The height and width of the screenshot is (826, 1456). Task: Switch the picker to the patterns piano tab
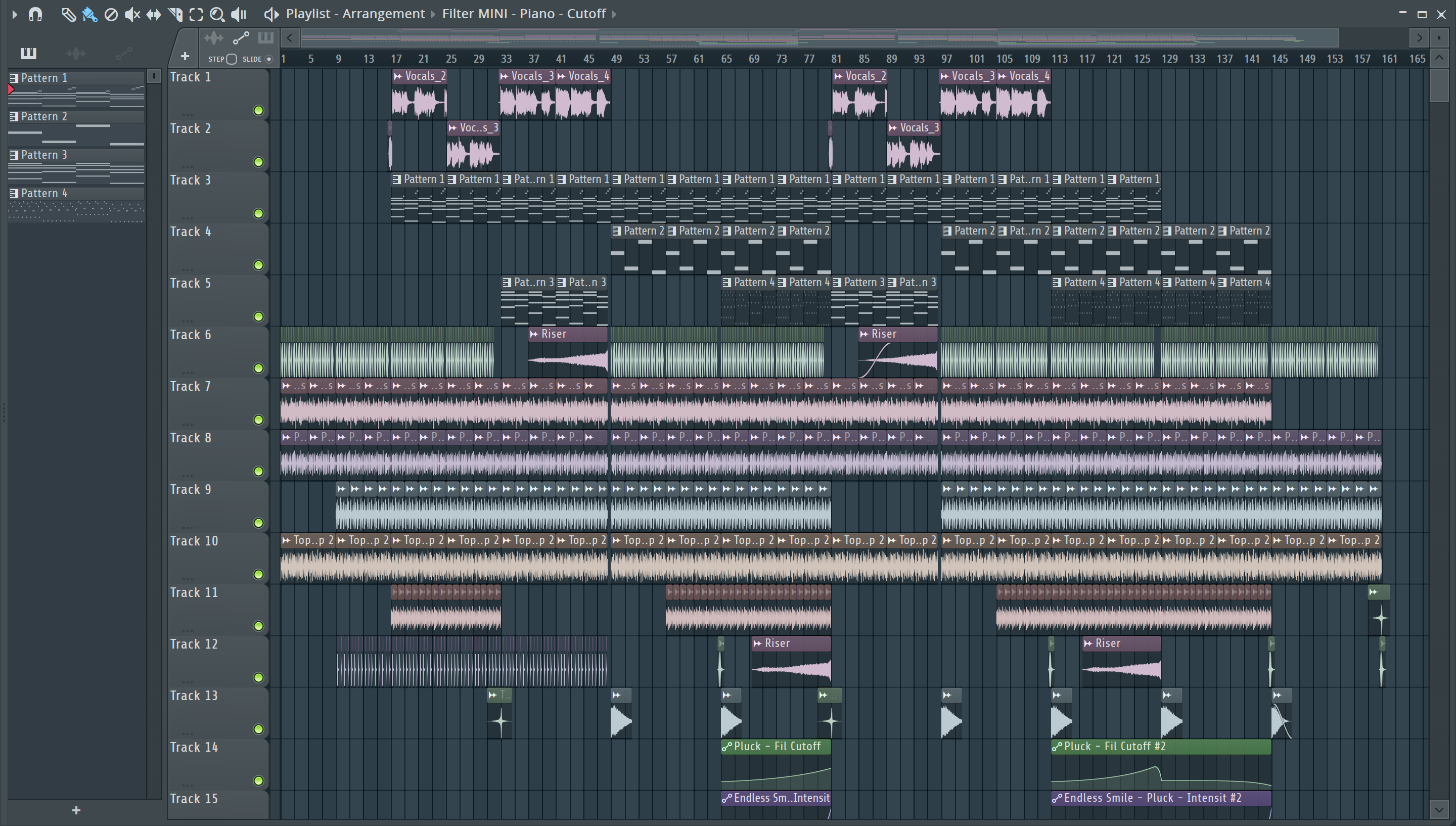coord(28,53)
